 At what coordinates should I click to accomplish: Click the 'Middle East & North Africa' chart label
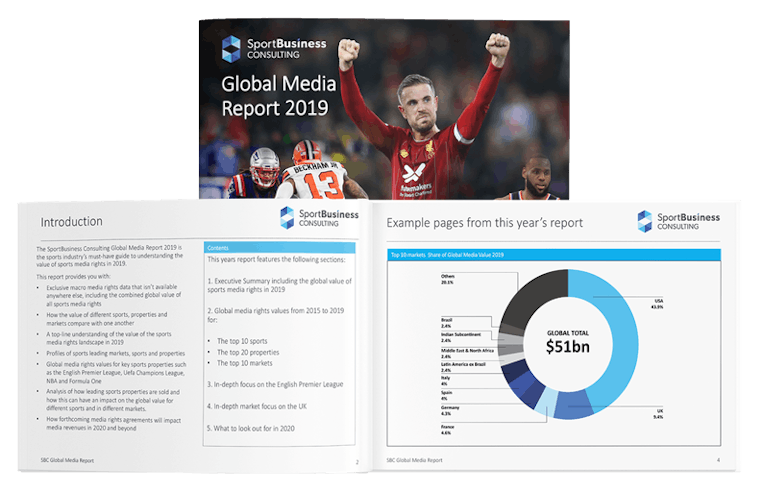467,353
